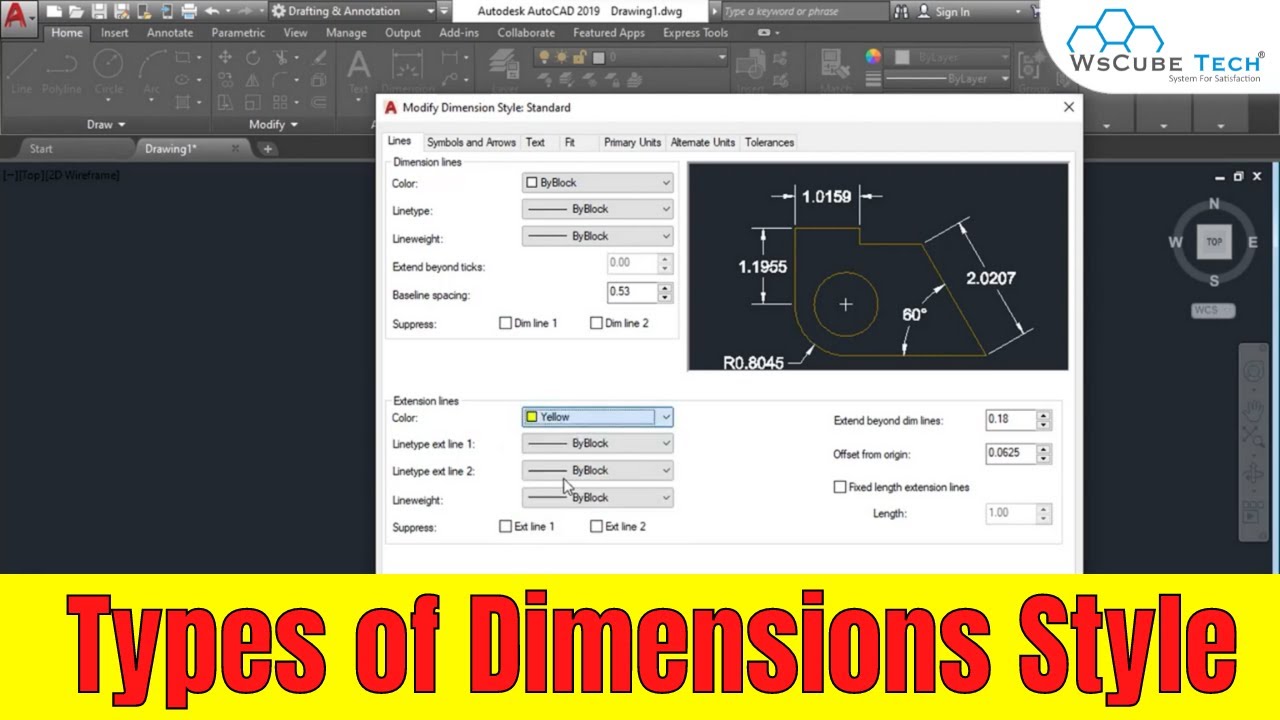Screen dimensions: 1280x720
Task: Expand the Modify panel flyout
Action: pos(274,125)
